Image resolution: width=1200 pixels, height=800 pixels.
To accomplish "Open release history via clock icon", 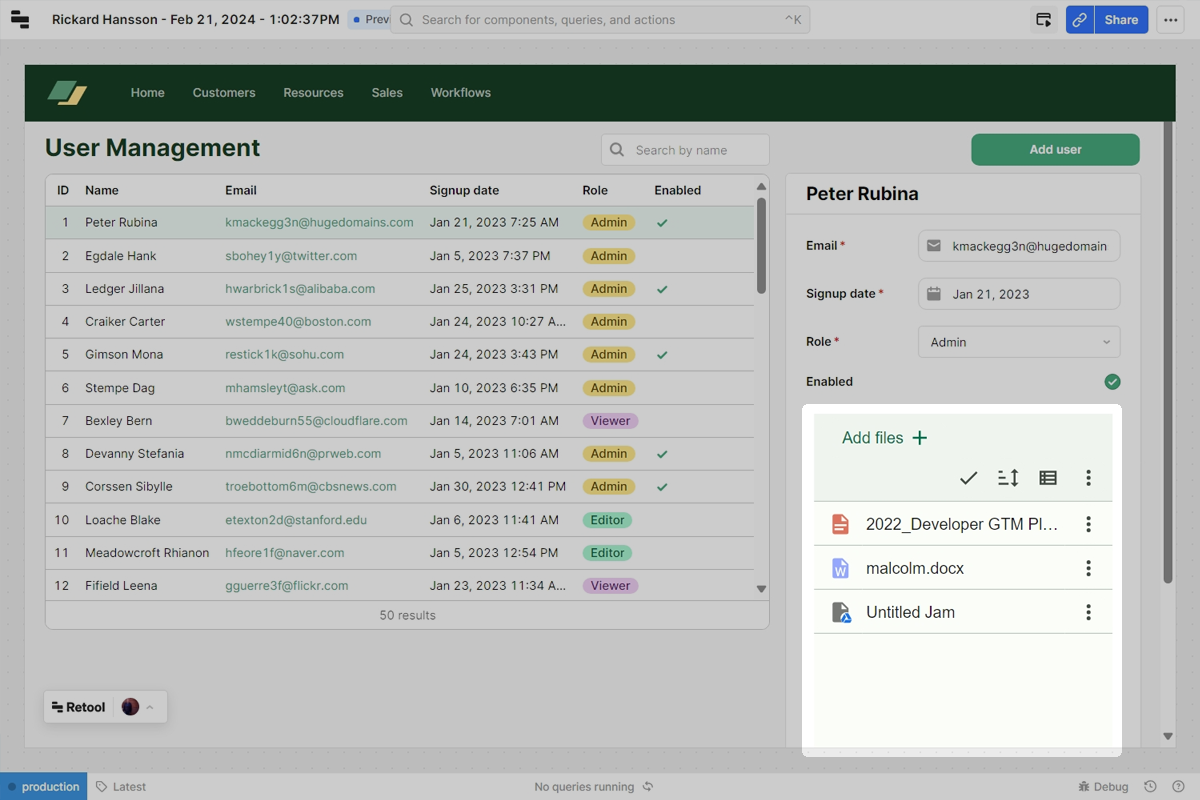I will click(1150, 786).
